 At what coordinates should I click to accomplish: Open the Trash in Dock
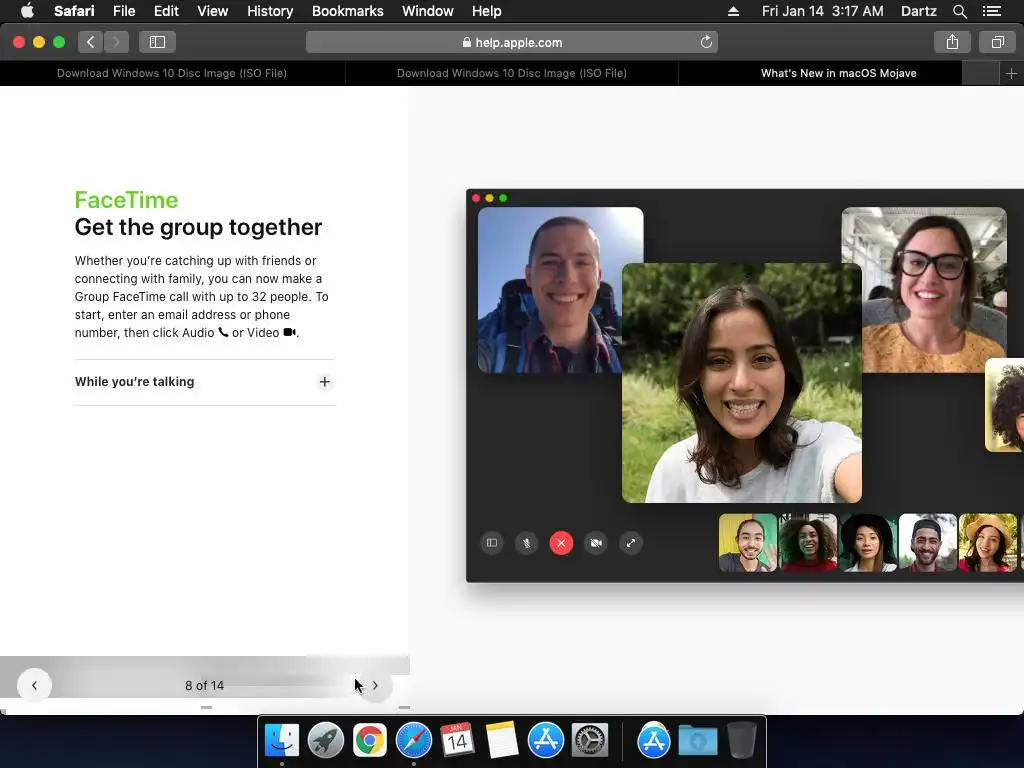(741, 741)
